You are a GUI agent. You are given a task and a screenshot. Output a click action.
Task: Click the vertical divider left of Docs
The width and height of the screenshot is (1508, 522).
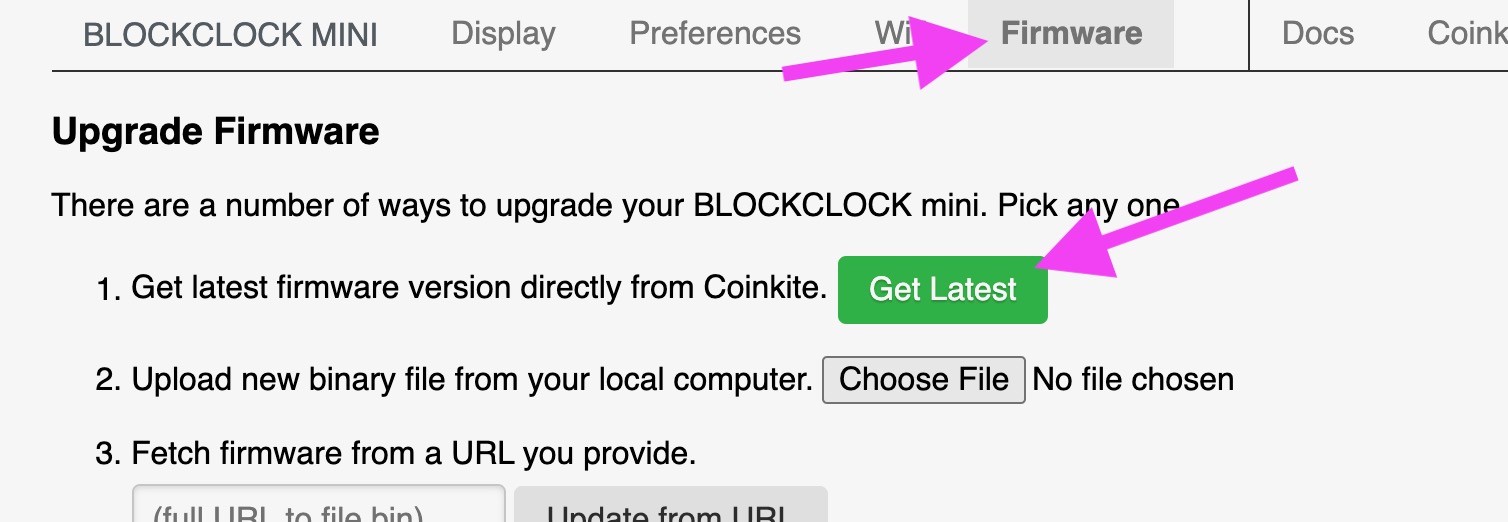coord(1250,35)
